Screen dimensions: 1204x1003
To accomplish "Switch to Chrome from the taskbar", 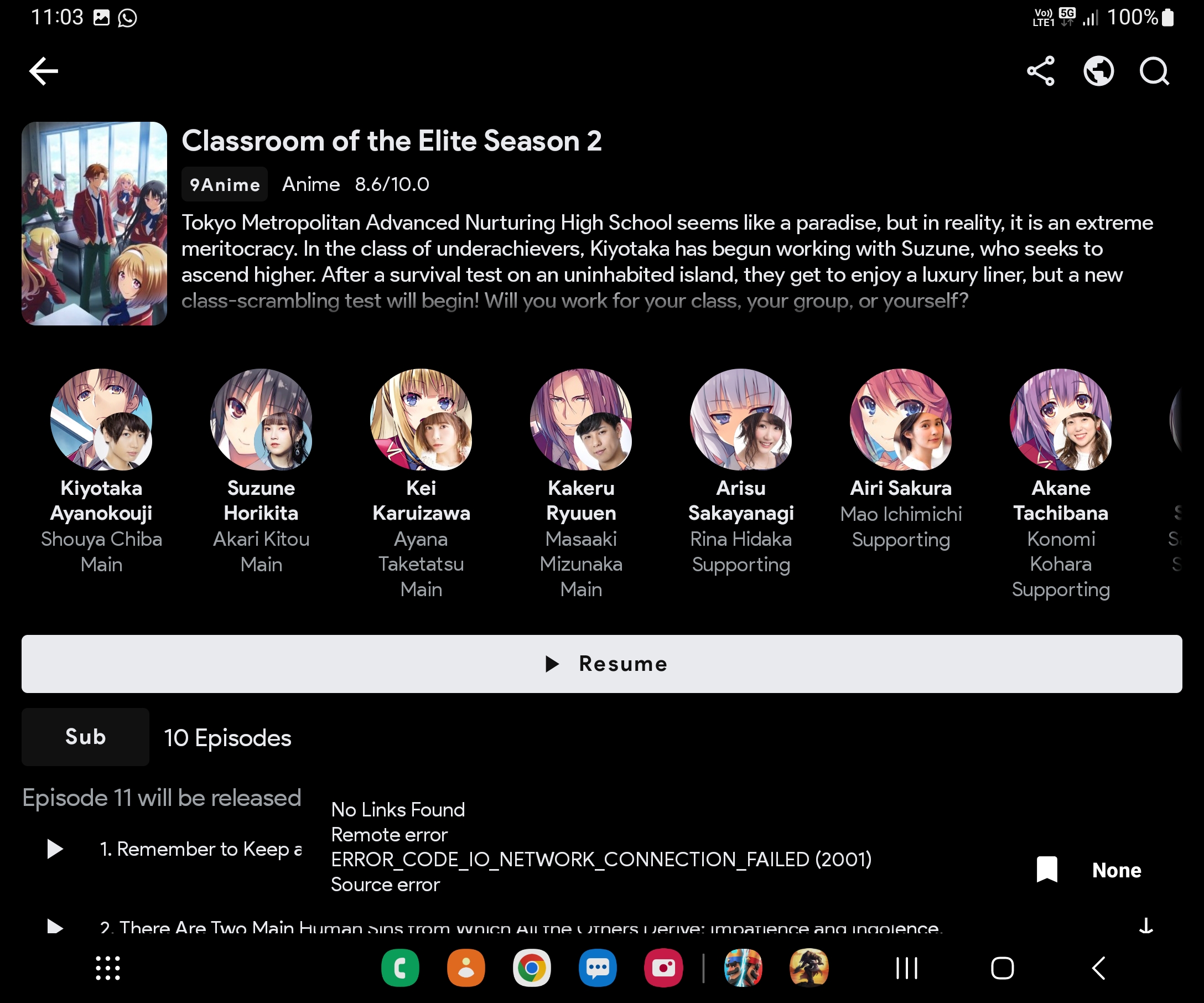I will (532, 968).
